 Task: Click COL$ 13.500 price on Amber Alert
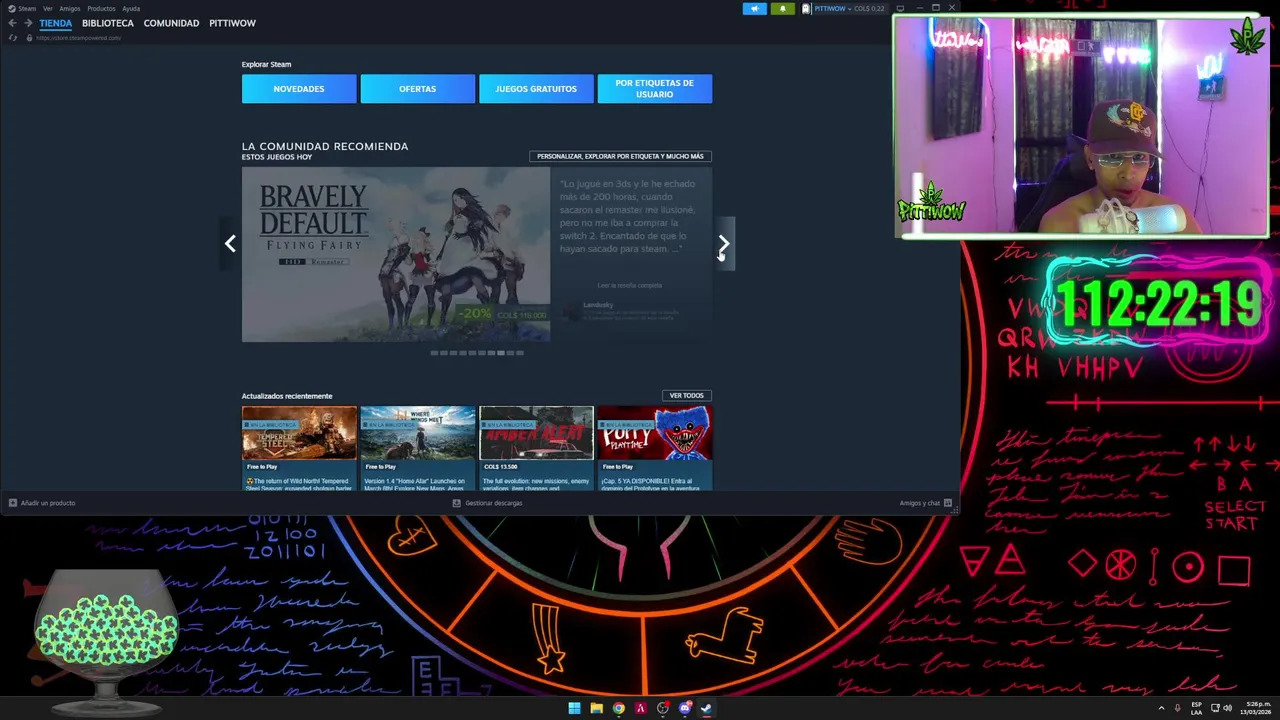click(x=501, y=467)
